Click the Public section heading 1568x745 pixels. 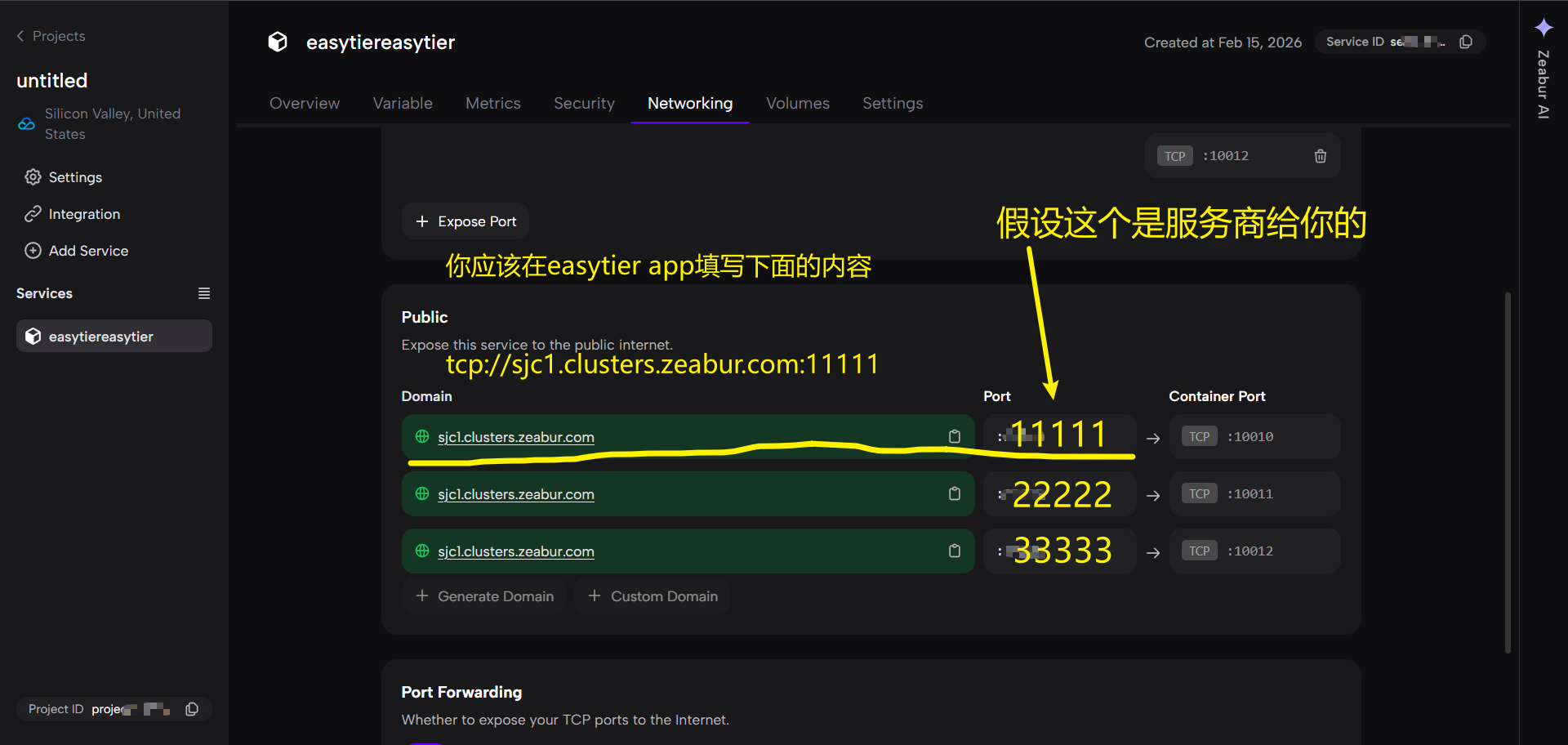[x=425, y=317]
